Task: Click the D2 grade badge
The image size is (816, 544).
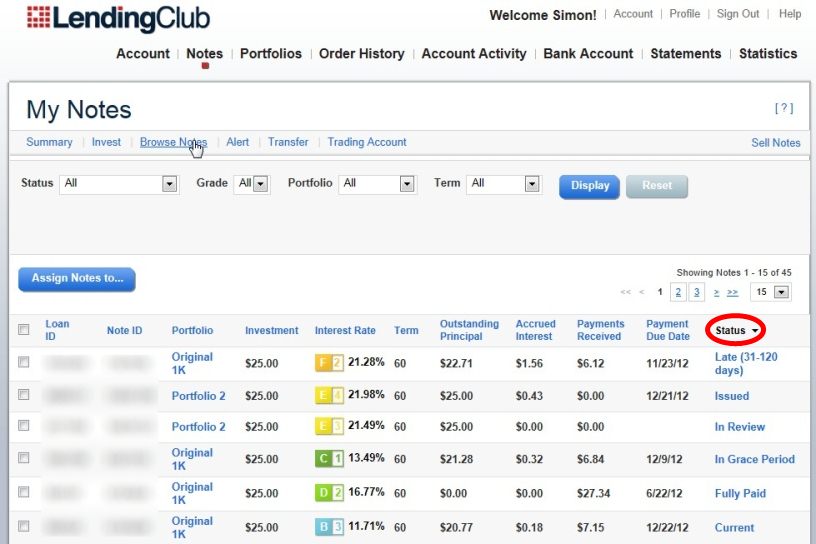Action: point(329,493)
